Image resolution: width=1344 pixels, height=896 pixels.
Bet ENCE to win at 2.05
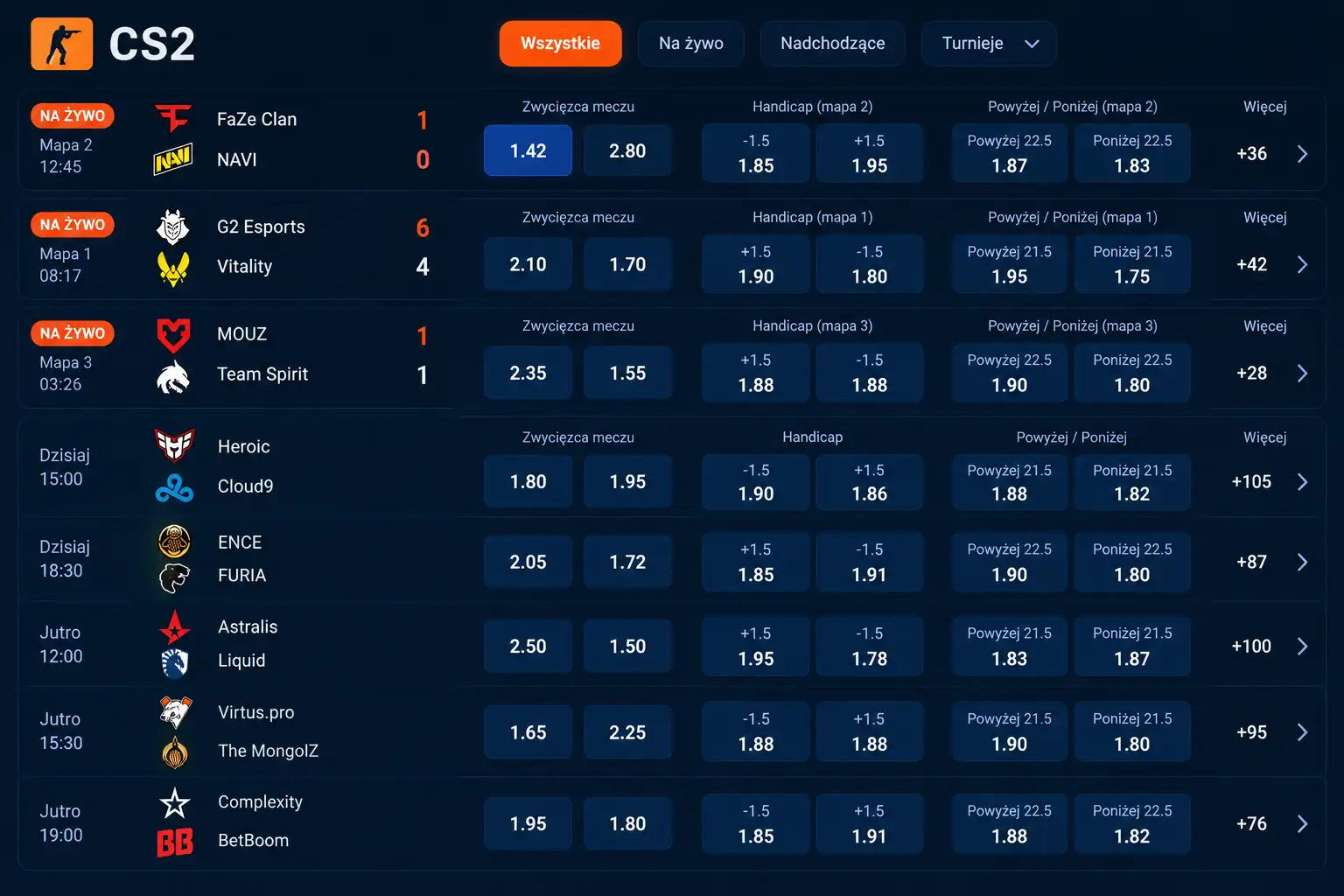click(528, 562)
